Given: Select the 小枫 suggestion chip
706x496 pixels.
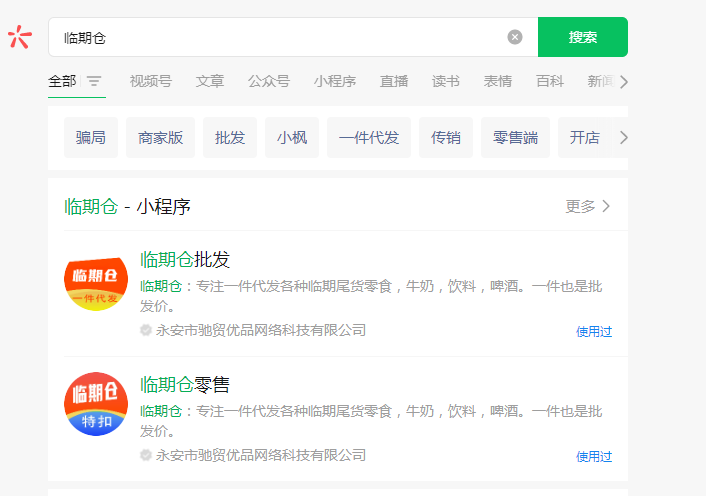Looking at the screenshot, I should coord(292,137).
